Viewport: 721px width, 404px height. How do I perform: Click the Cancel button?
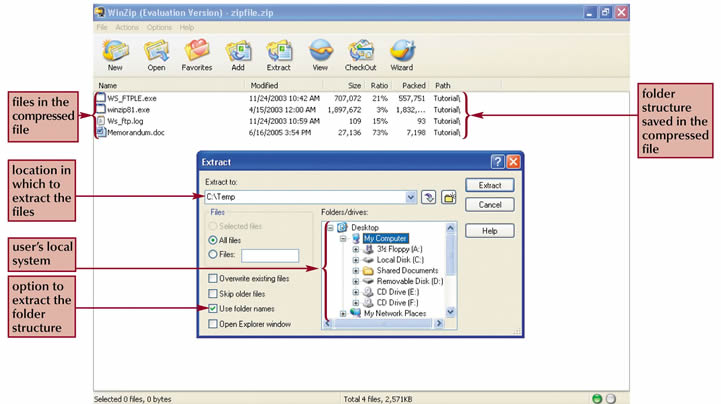[x=490, y=205]
